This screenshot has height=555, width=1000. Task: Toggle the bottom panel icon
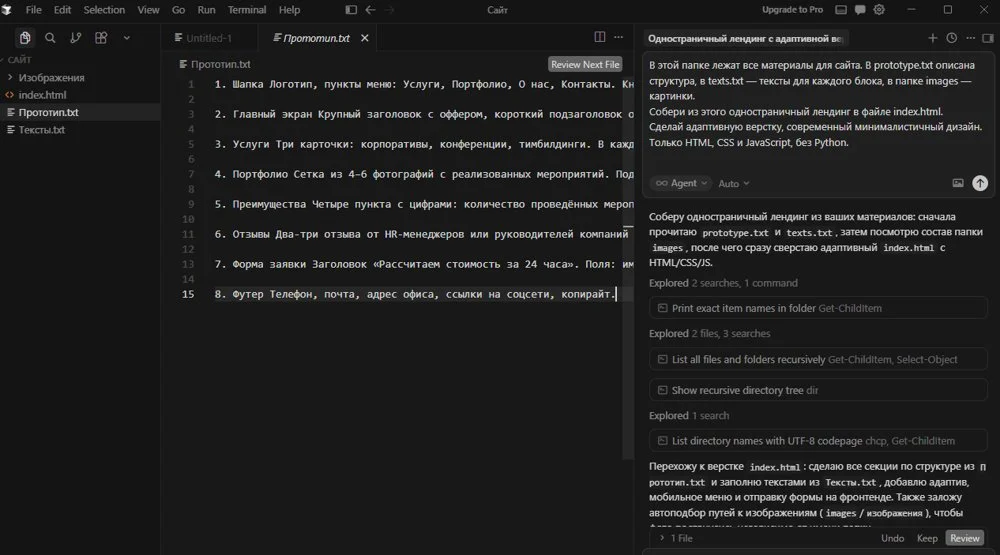(x=841, y=10)
